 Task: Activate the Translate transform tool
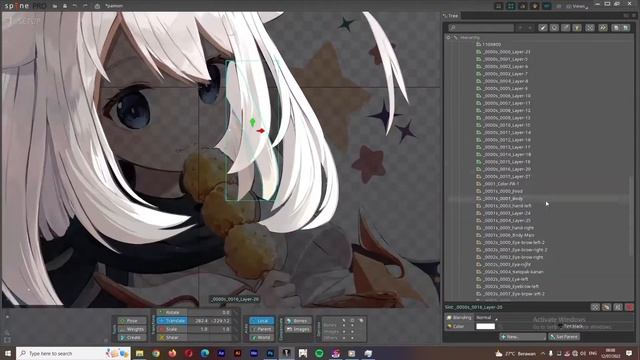pyautogui.click(x=171, y=321)
